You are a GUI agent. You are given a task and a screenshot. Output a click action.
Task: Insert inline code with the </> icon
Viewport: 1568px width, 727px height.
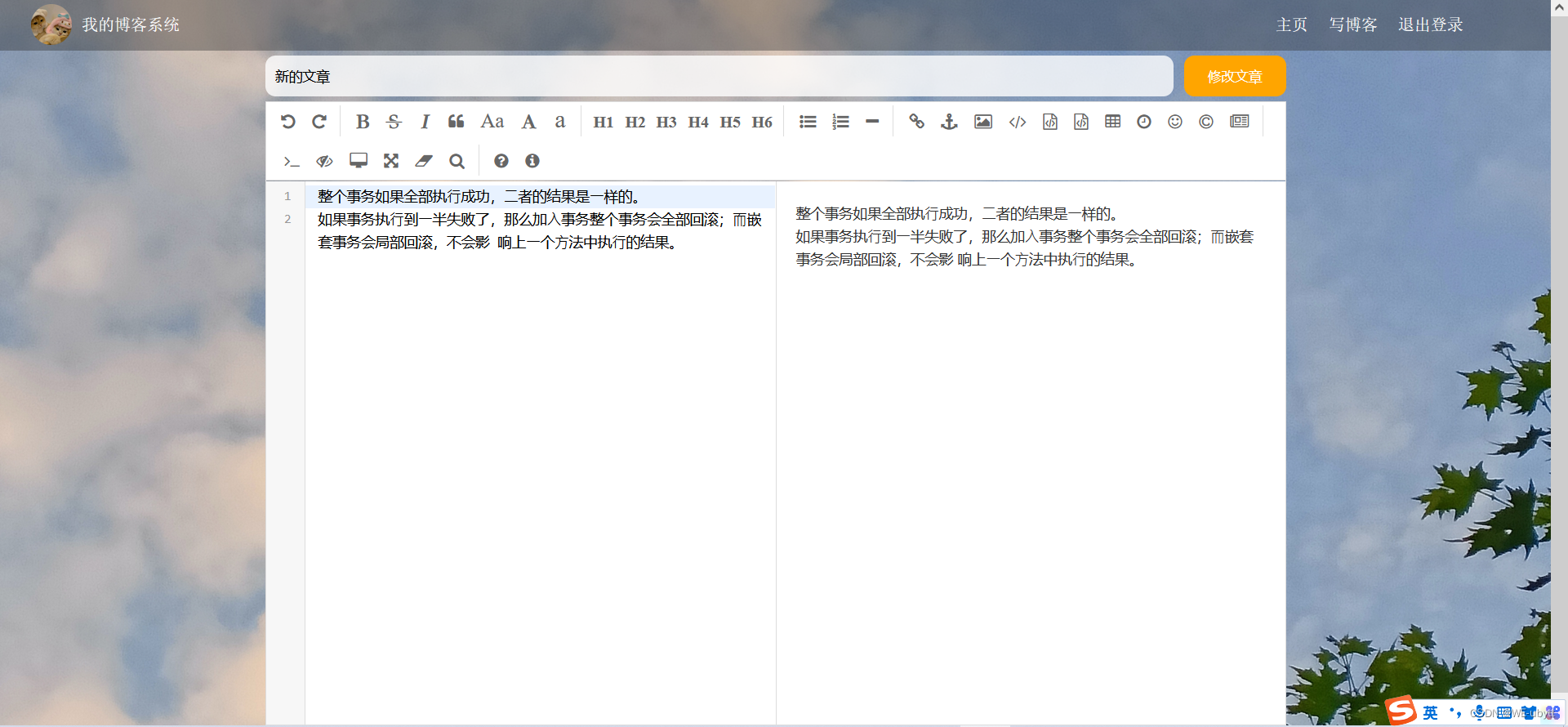pos(1018,122)
